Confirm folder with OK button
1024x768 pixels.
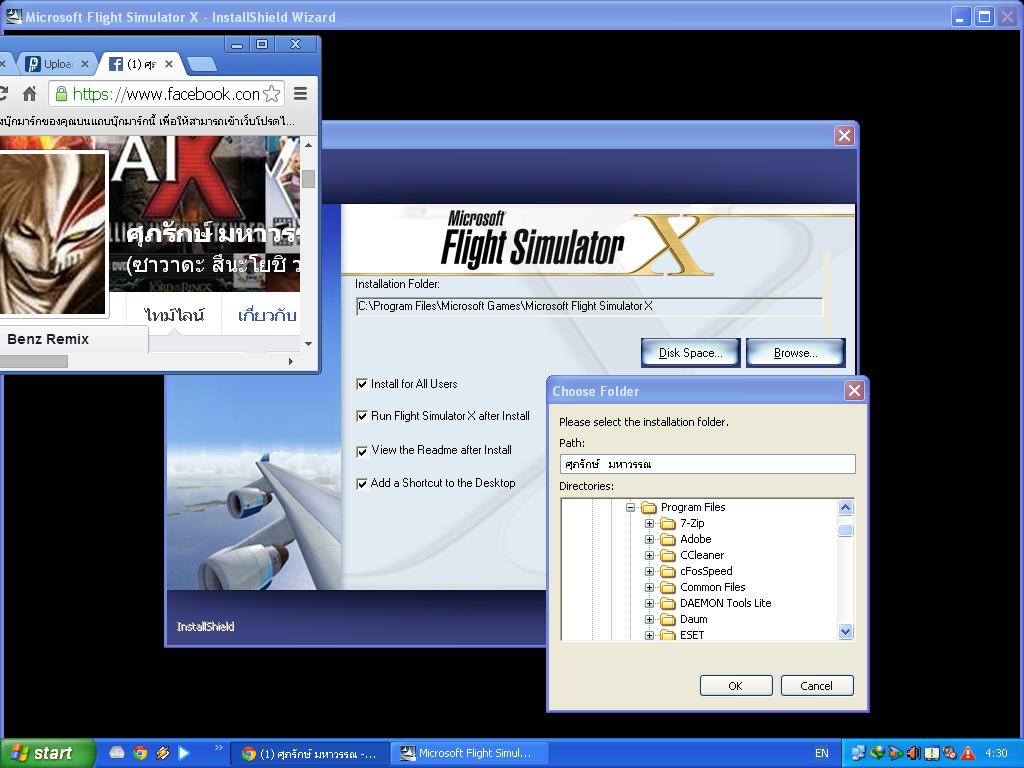pos(735,686)
